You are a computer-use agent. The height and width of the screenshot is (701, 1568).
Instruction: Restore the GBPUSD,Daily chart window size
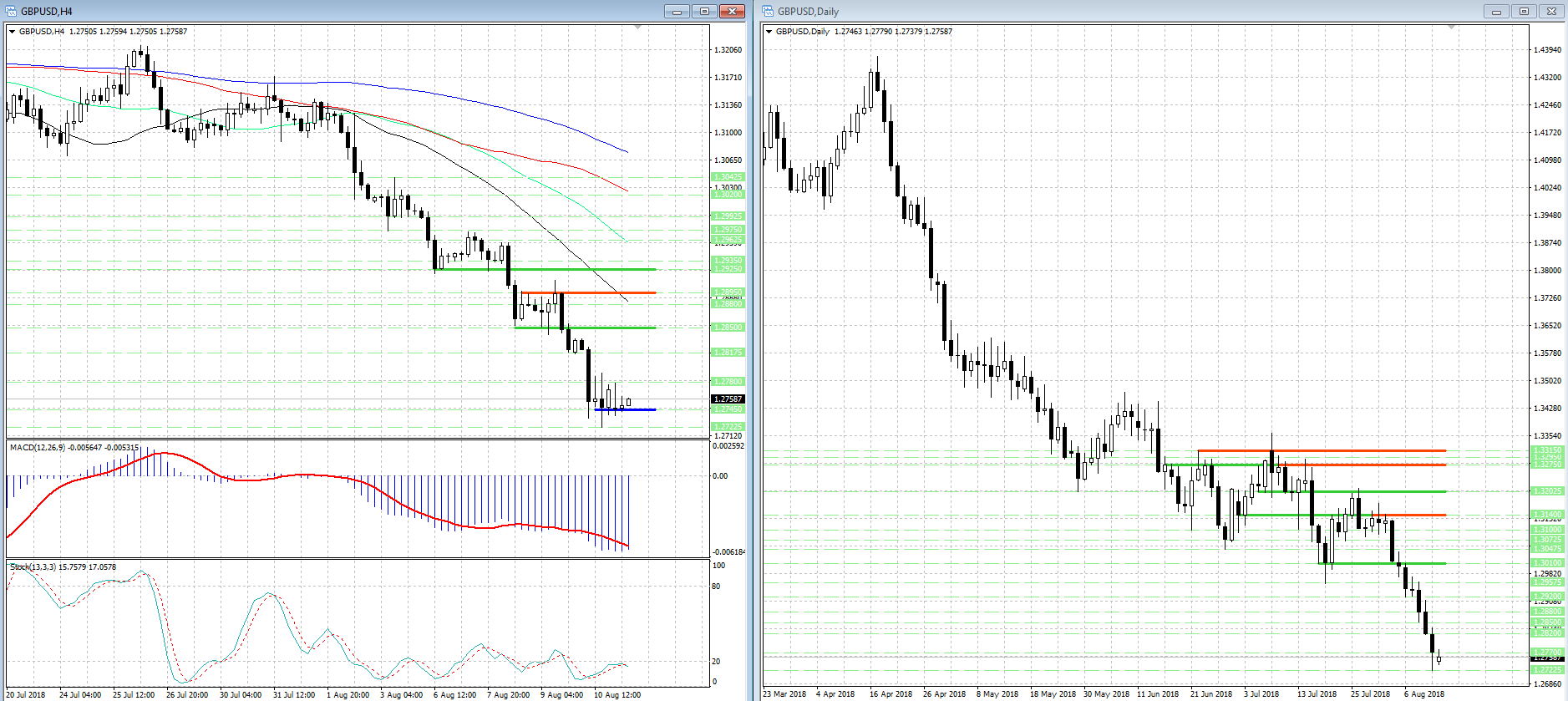click(1524, 11)
